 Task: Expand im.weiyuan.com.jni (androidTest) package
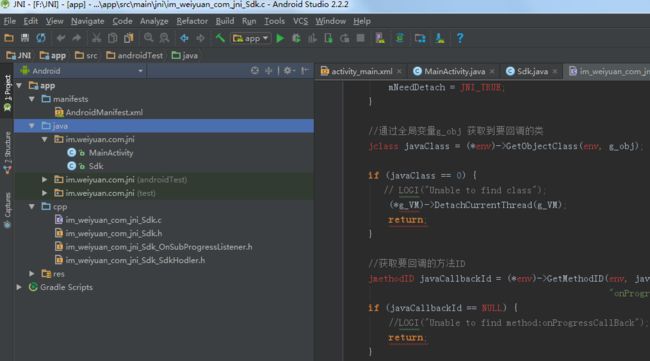click(44, 179)
